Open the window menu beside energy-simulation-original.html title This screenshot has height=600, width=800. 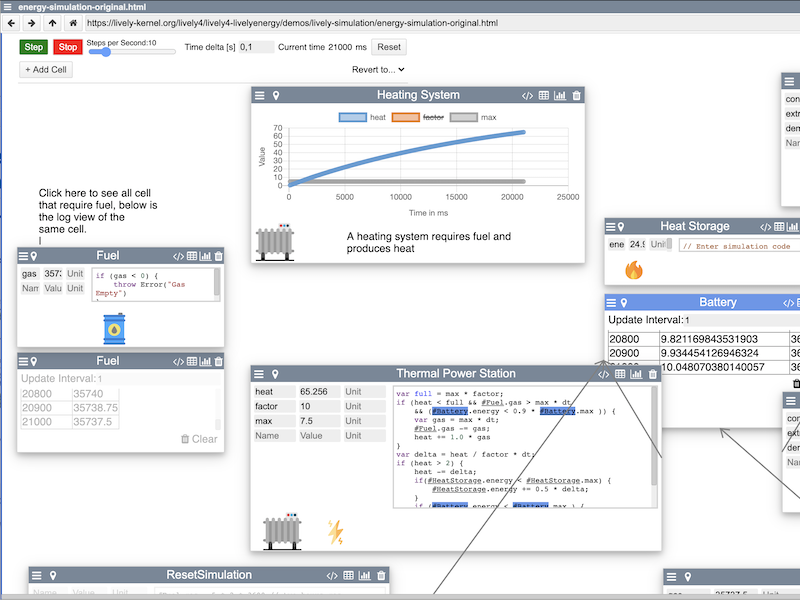[x=8, y=6]
